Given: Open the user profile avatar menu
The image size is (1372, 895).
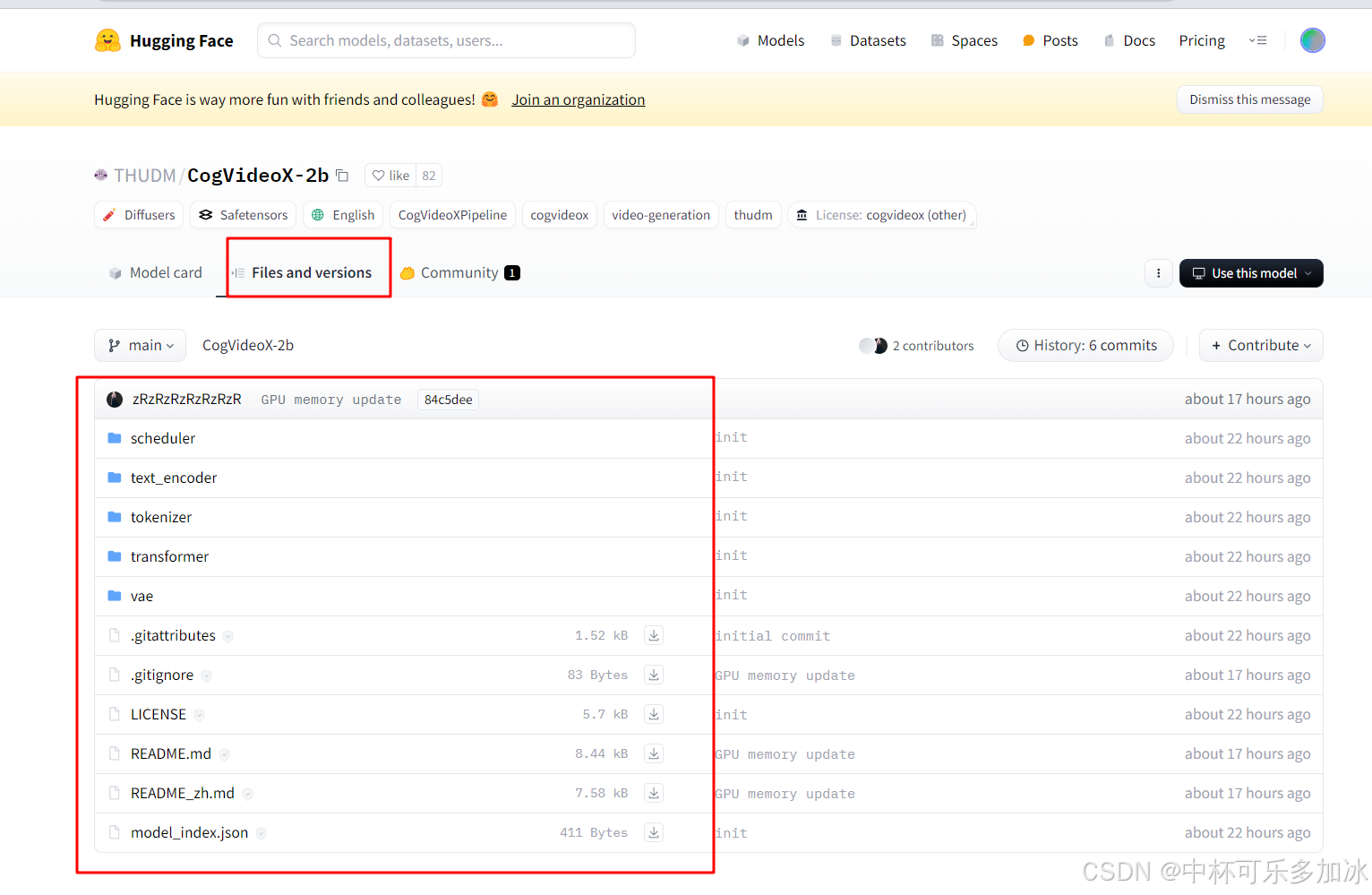Looking at the screenshot, I should [1313, 40].
